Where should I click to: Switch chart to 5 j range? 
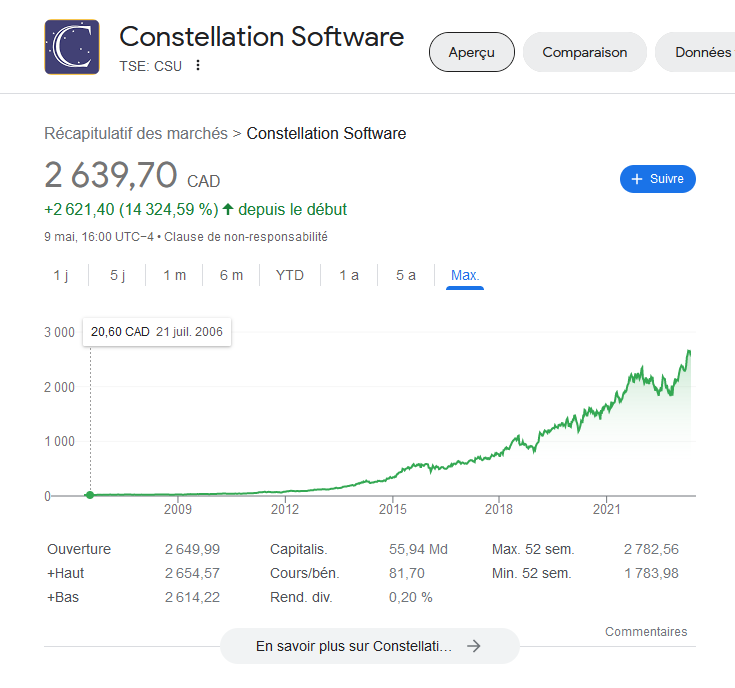pos(117,275)
